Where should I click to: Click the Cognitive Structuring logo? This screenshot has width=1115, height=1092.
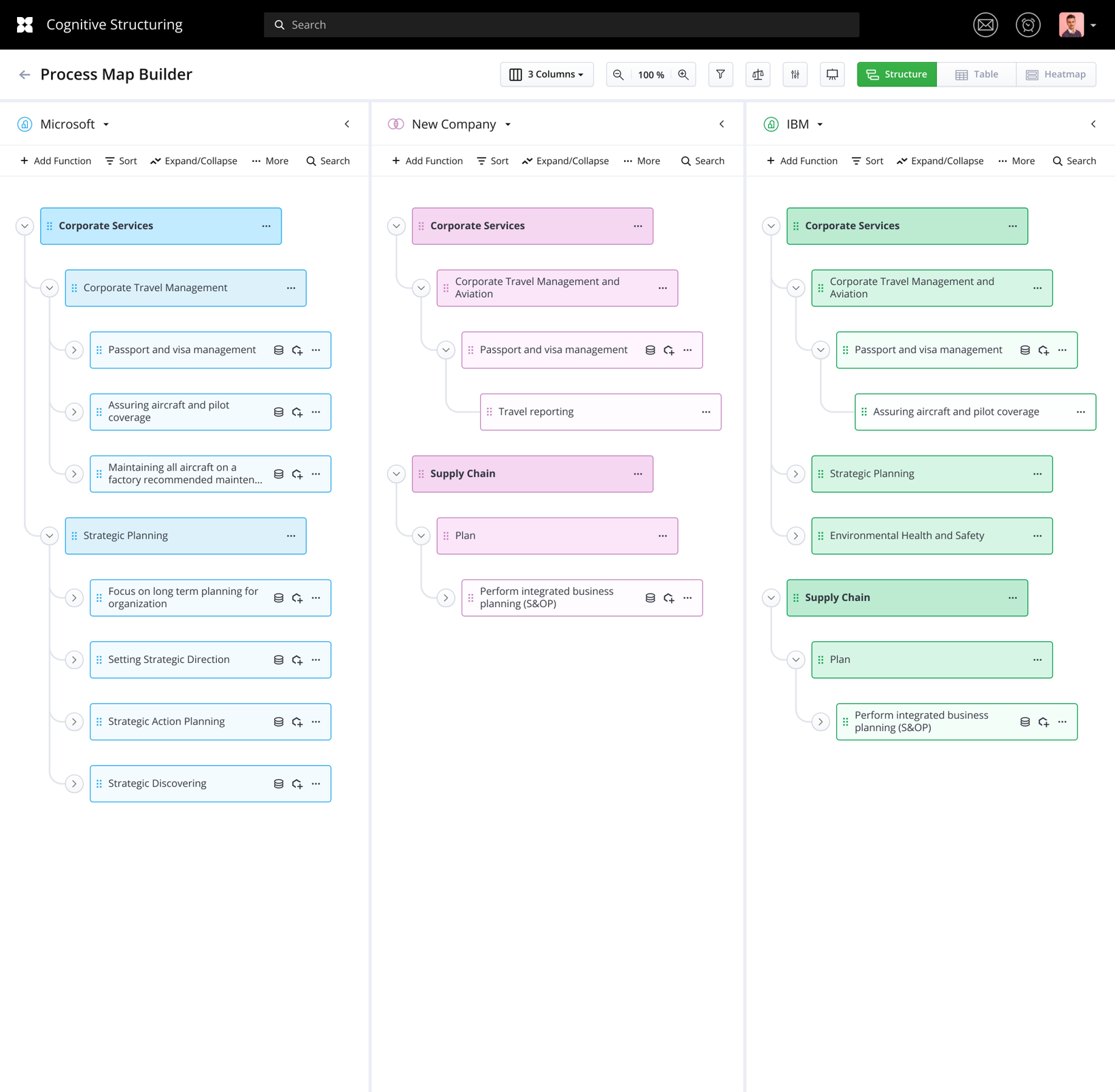click(25, 25)
